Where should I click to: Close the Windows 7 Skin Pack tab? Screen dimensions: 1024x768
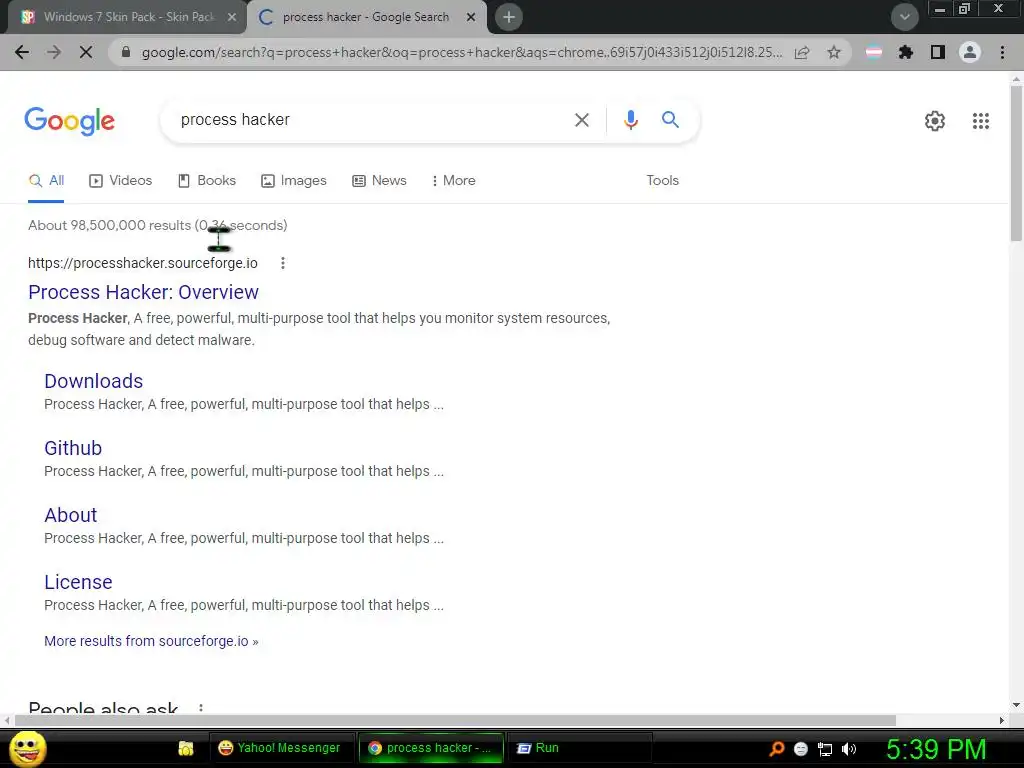point(232,17)
